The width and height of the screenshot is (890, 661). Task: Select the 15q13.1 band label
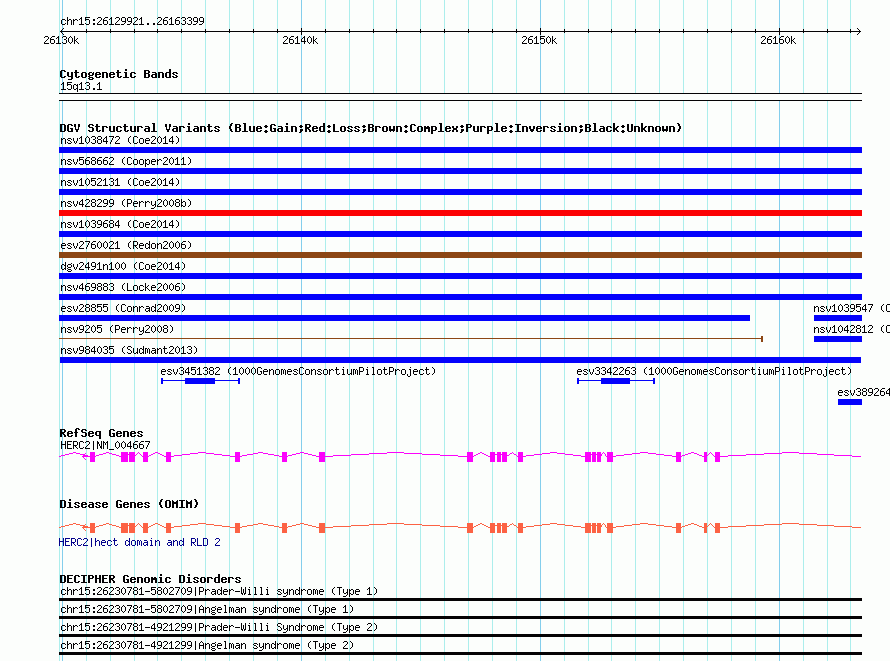(81, 86)
